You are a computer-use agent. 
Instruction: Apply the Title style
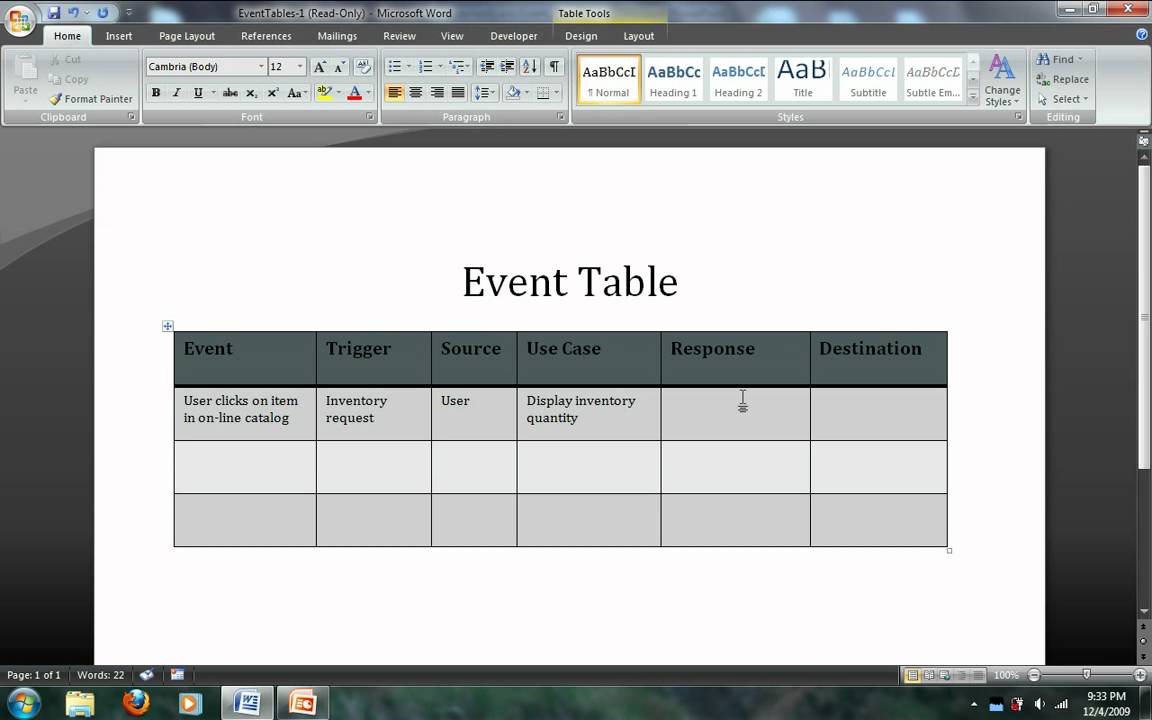[x=803, y=79]
